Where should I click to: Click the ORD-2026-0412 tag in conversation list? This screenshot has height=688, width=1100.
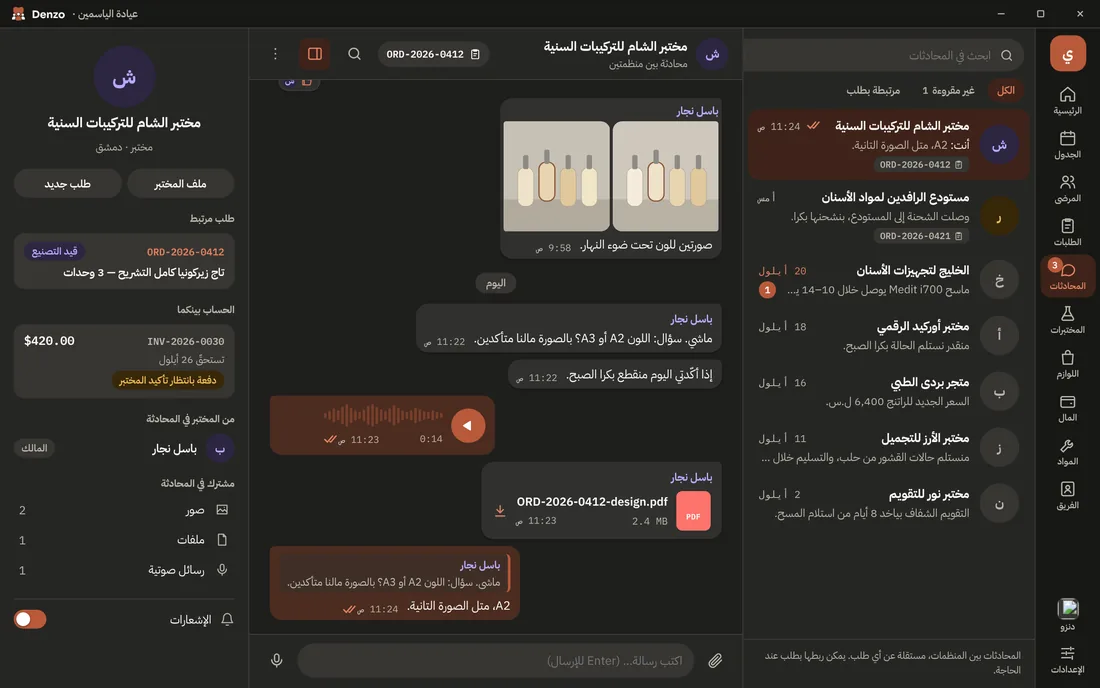click(921, 164)
